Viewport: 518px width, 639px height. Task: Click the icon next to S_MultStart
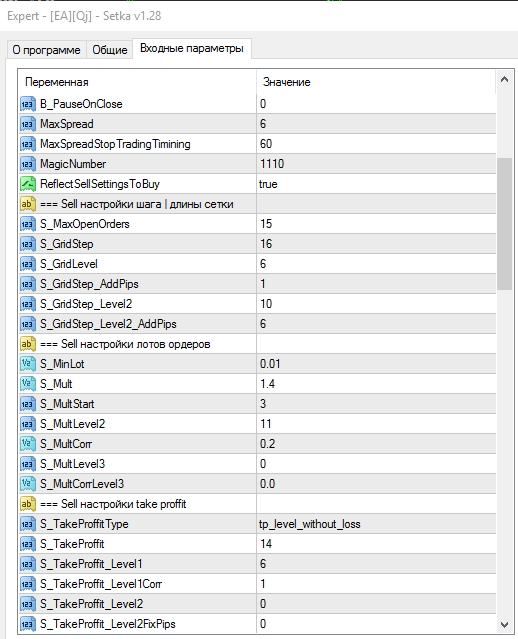coord(28,404)
